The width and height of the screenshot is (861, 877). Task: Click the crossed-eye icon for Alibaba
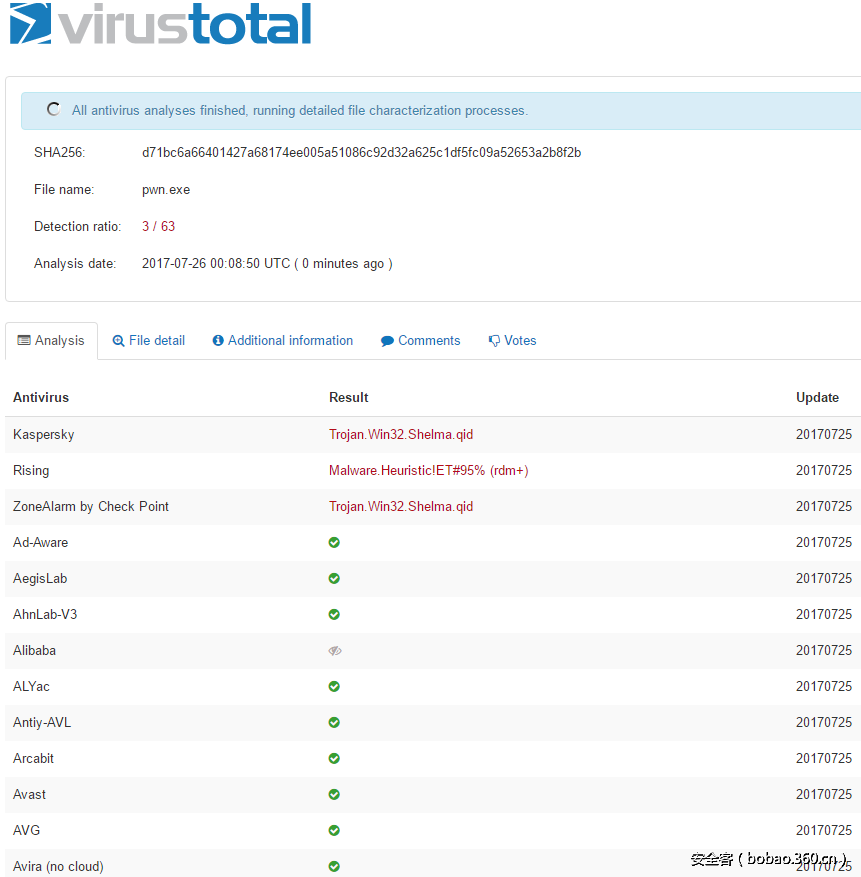pyautogui.click(x=335, y=650)
